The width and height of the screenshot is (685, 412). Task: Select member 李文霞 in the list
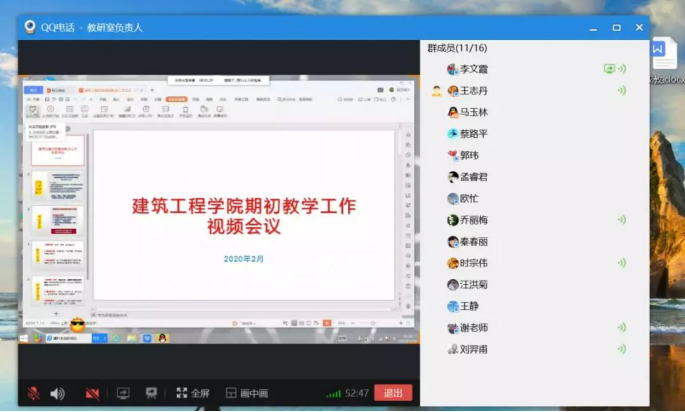point(473,69)
